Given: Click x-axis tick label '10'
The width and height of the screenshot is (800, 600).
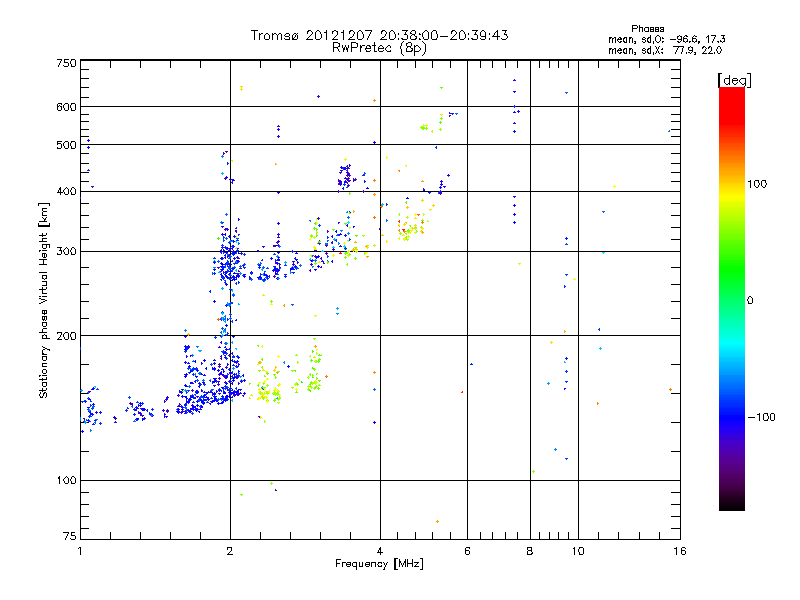Looking at the screenshot, I should 578,551.
